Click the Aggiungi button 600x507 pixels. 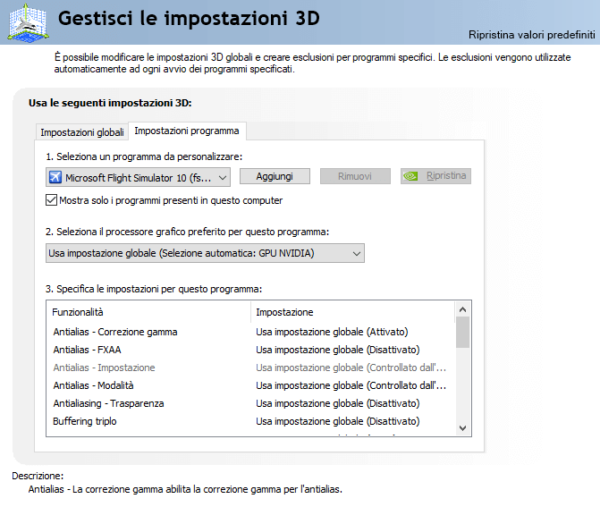[x=275, y=176]
